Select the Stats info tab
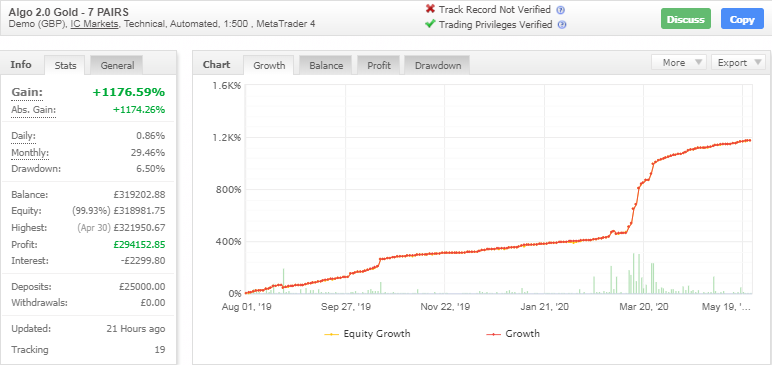This screenshot has height=365, width=772. point(65,66)
